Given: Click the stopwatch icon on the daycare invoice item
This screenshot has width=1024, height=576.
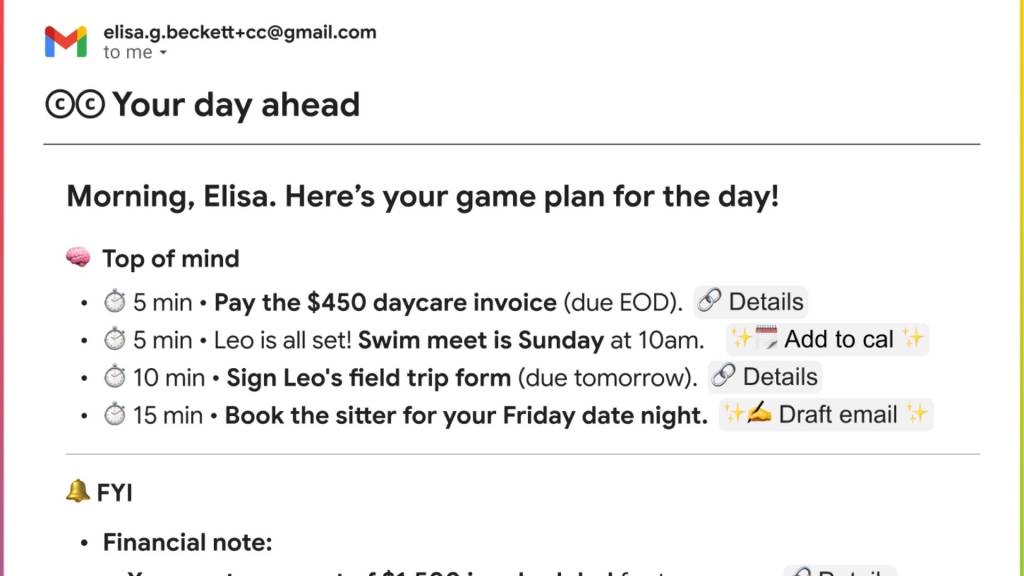Looking at the screenshot, I should pyautogui.click(x=114, y=303).
